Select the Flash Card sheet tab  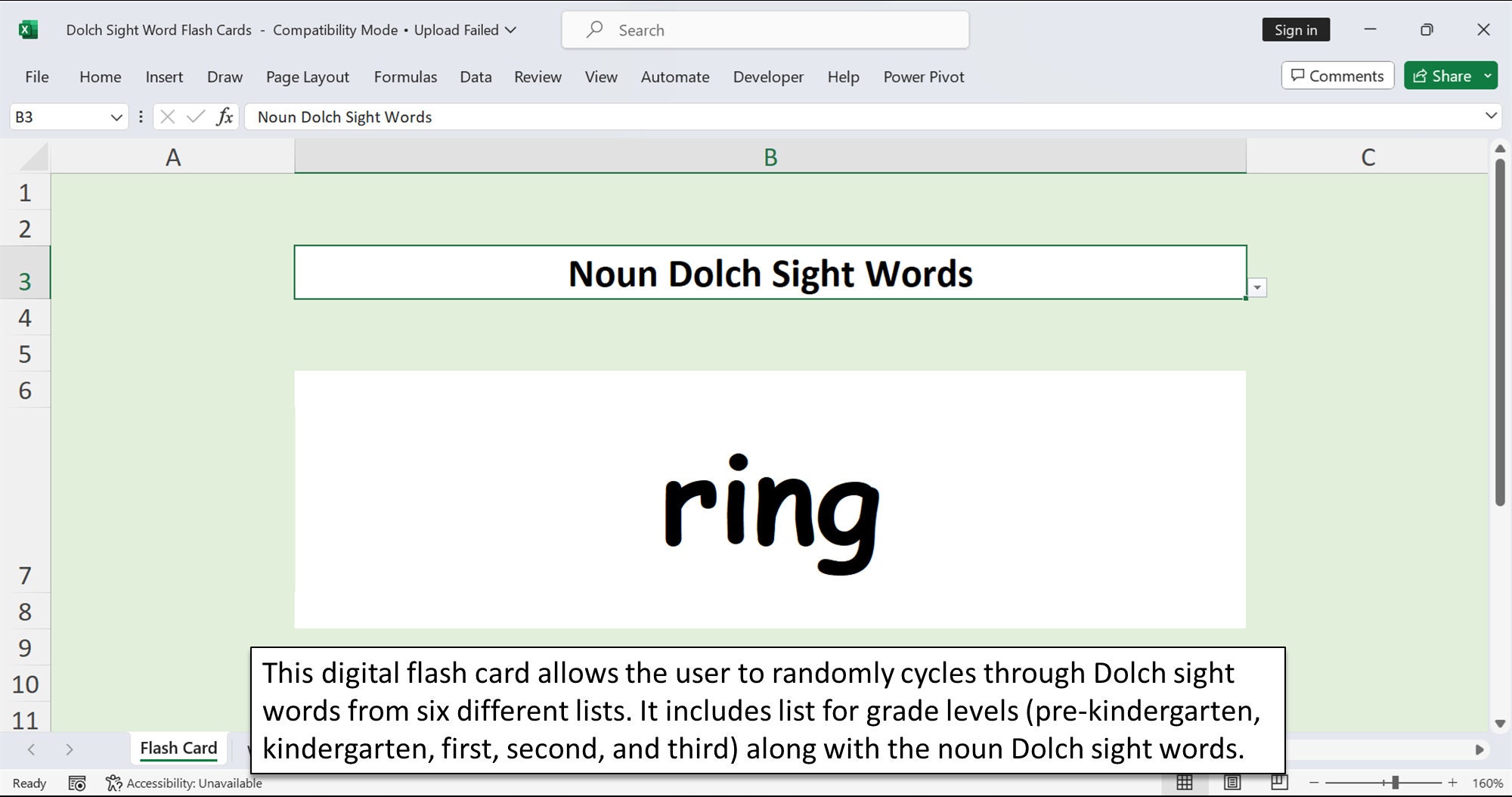(178, 748)
